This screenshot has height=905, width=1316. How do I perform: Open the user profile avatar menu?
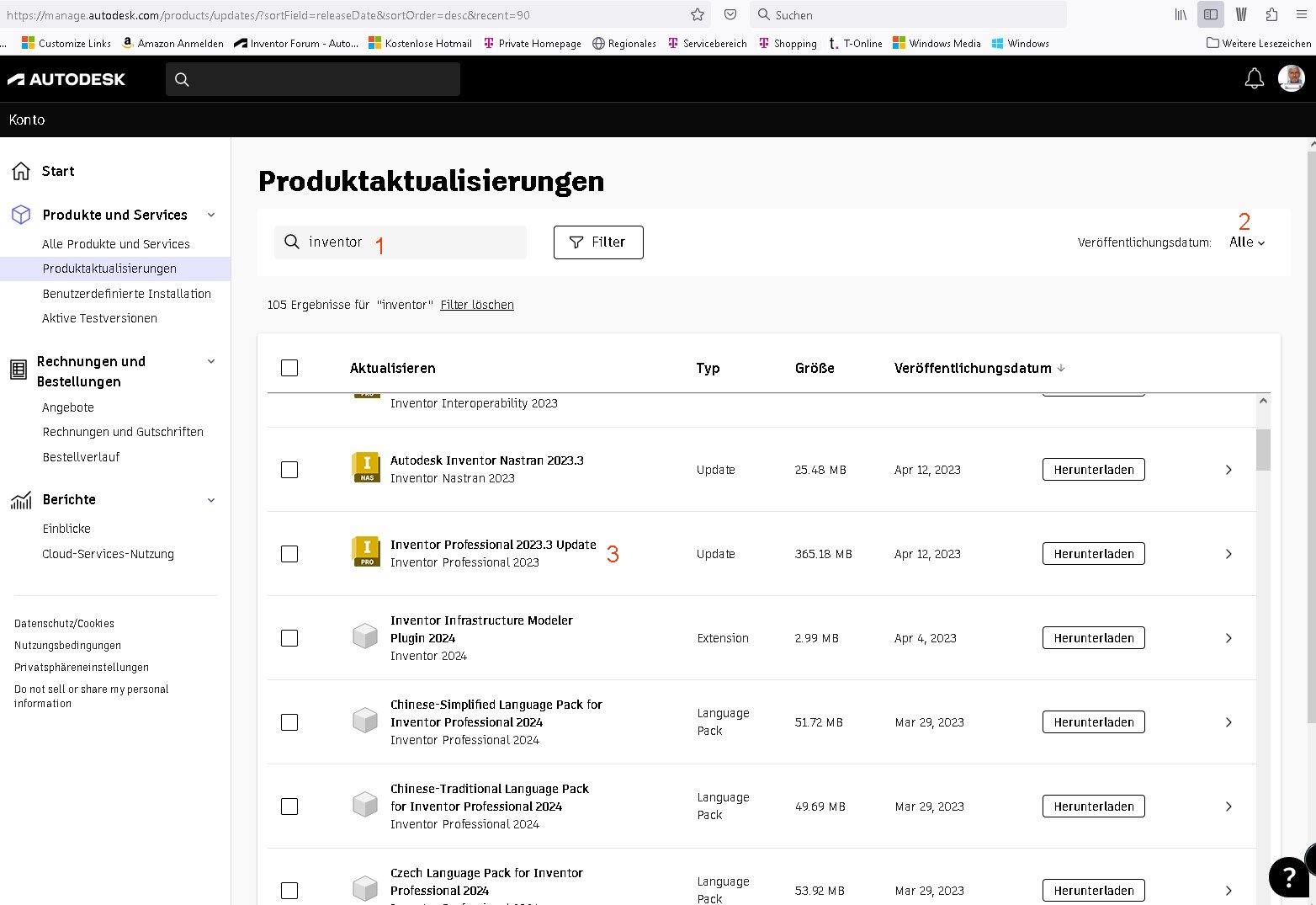[x=1291, y=78]
